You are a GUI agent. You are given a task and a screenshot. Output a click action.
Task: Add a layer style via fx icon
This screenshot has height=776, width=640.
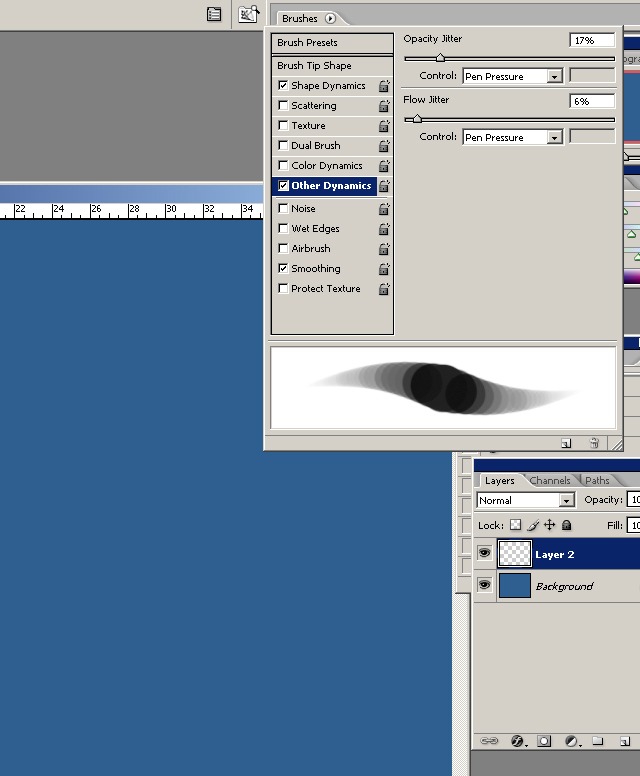pos(517,741)
